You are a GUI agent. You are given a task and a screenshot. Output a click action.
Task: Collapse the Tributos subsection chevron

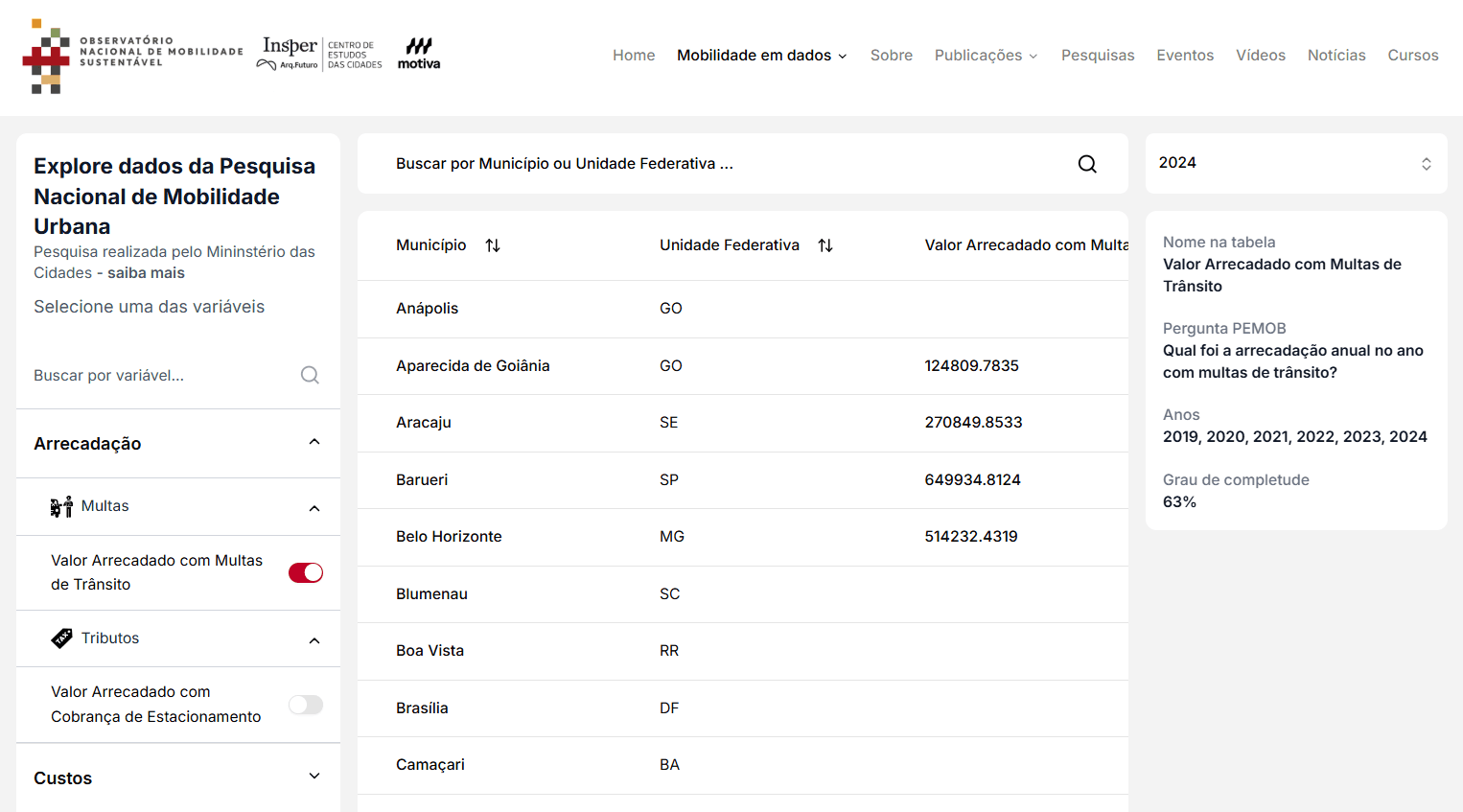pyautogui.click(x=314, y=640)
